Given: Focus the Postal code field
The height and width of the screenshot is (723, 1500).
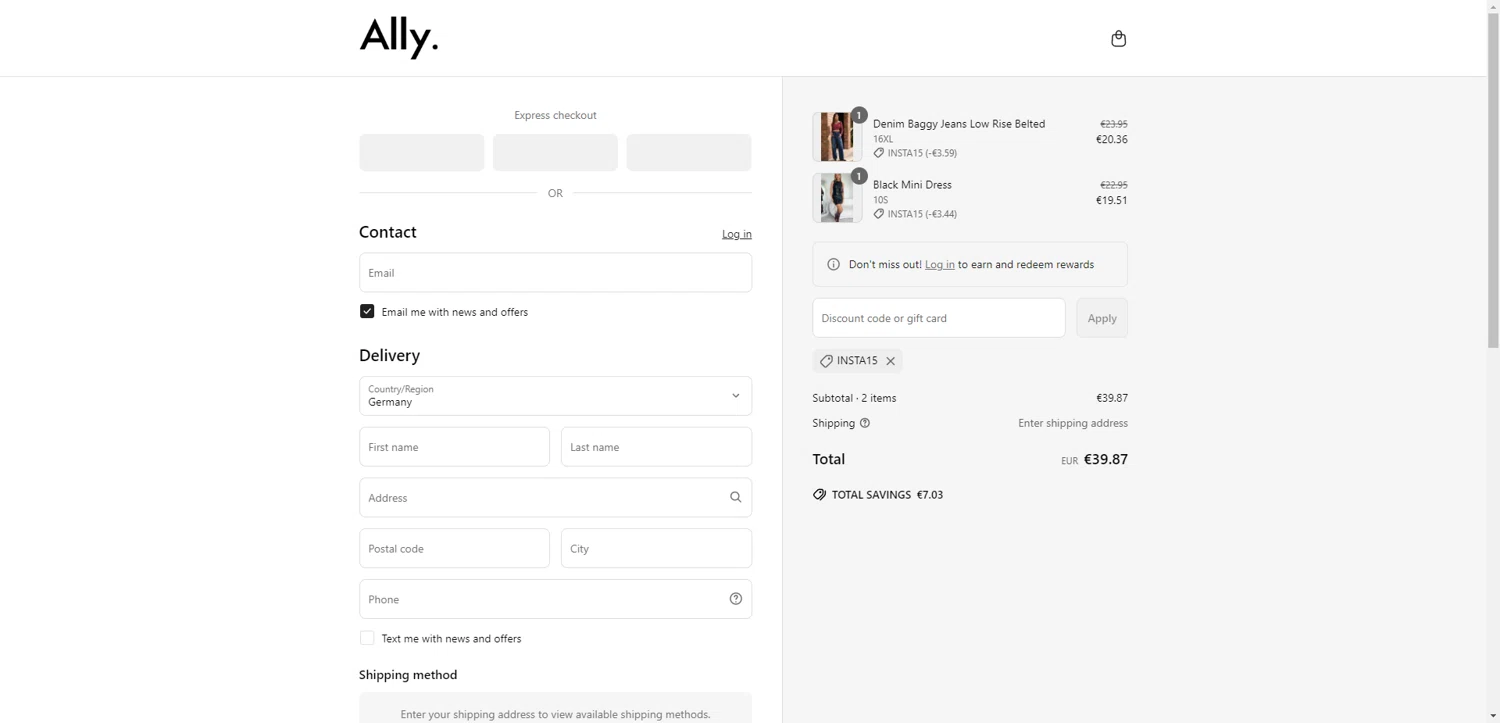Looking at the screenshot, I should (x=454, y=548).
